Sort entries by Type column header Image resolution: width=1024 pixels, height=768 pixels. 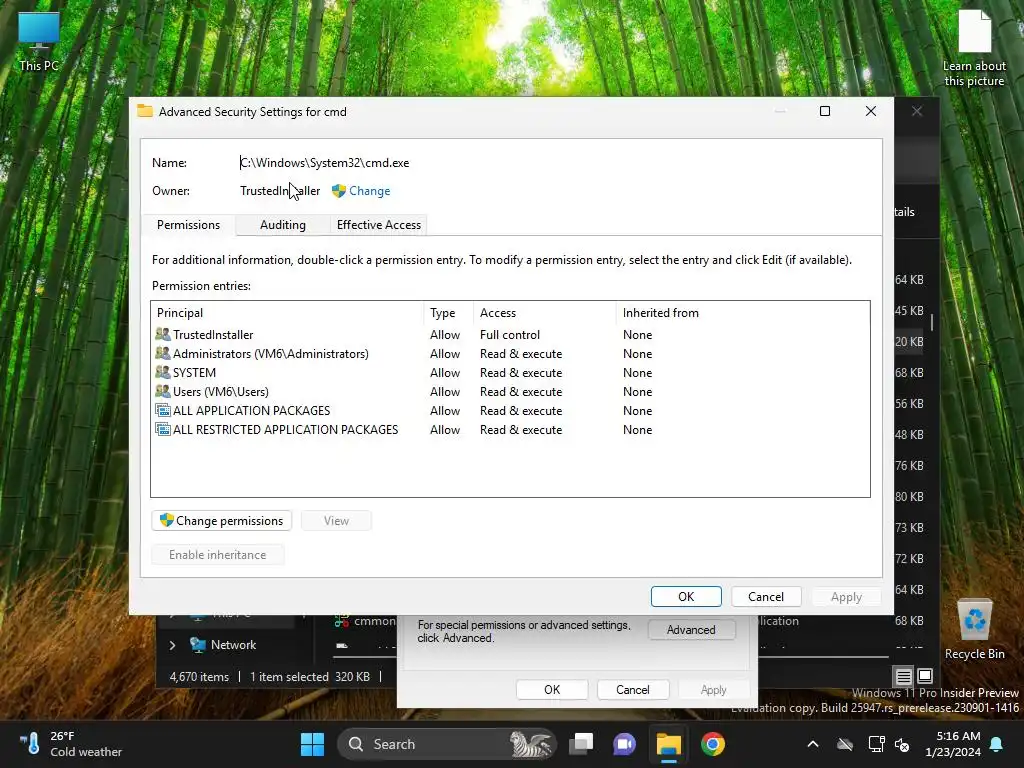(x=449, y=313)
